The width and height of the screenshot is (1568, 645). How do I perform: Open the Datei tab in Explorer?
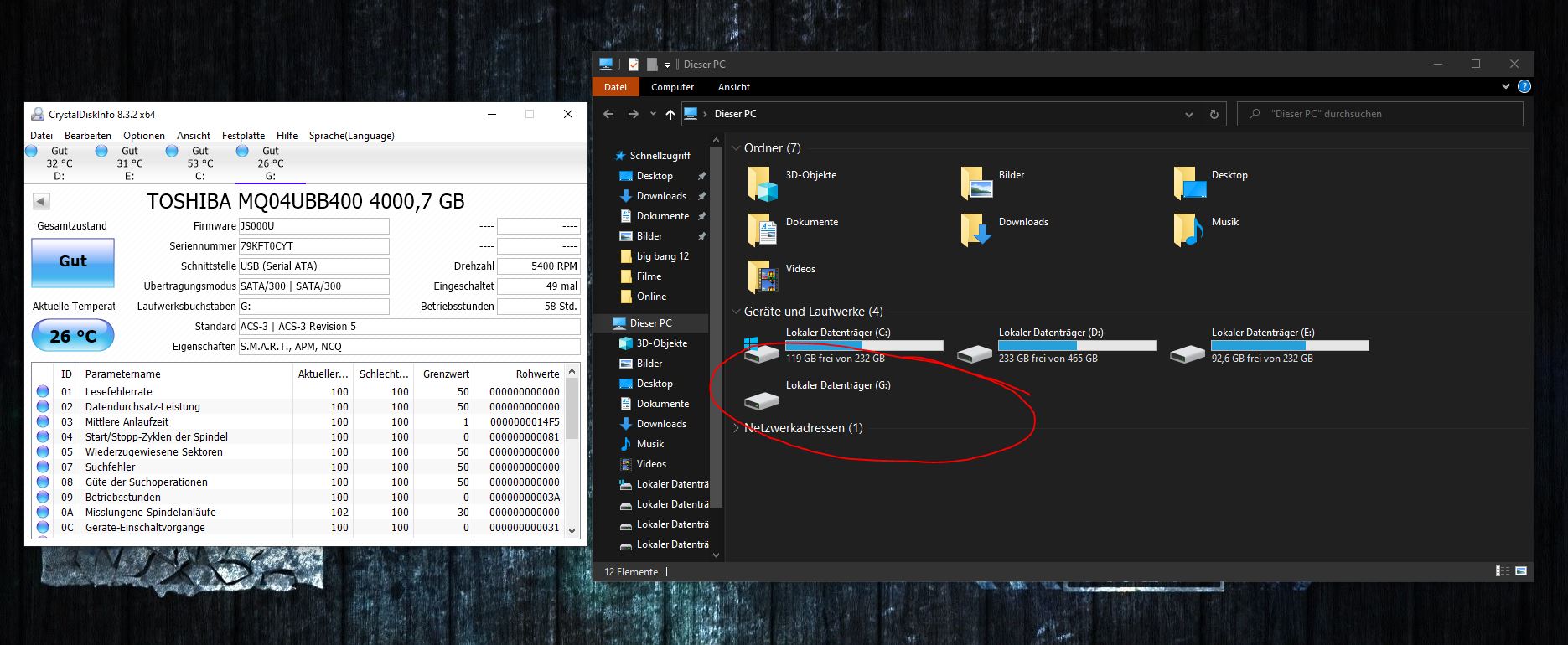(615, 87)
